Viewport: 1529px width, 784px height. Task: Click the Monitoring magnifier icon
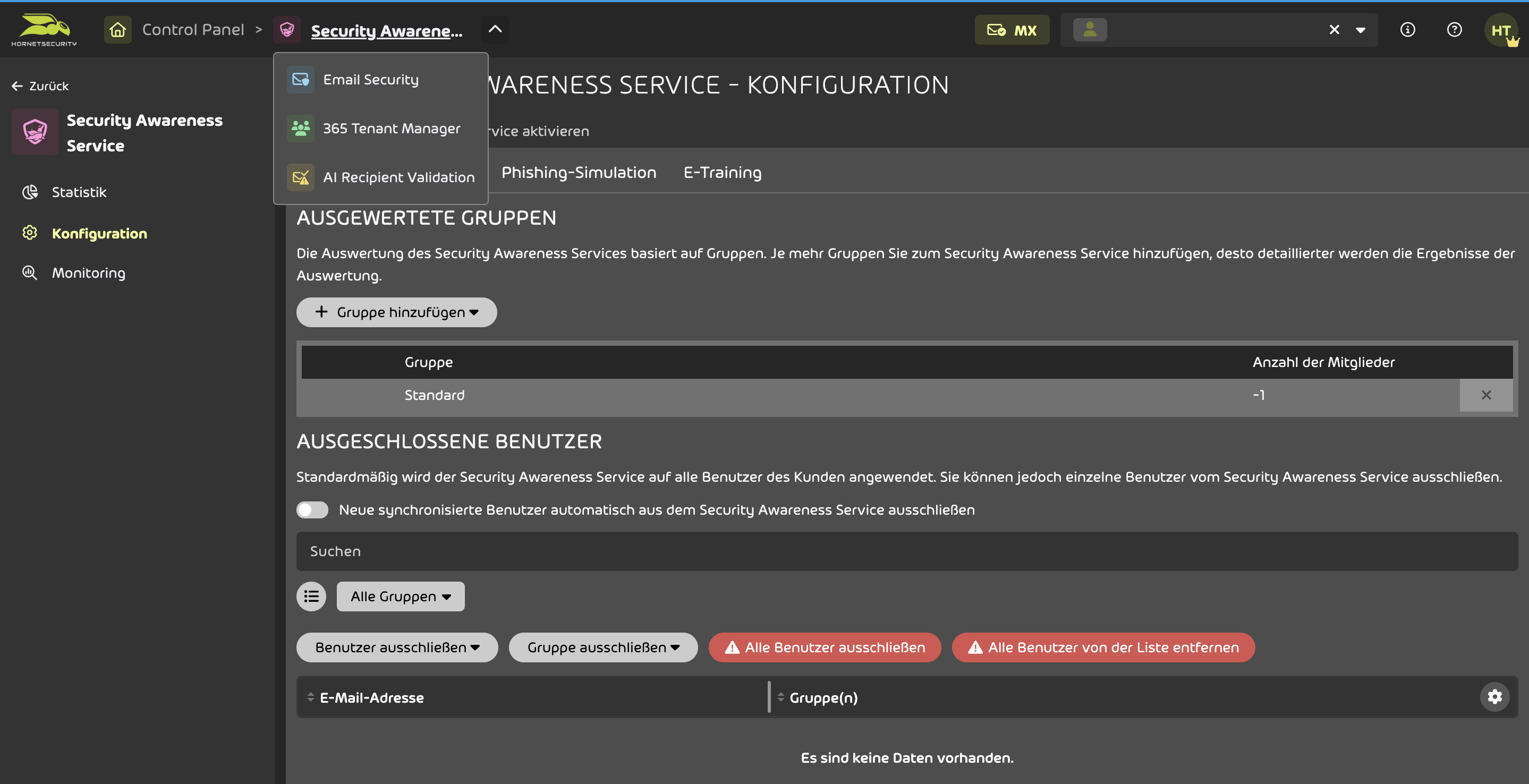tap(30, 272)
